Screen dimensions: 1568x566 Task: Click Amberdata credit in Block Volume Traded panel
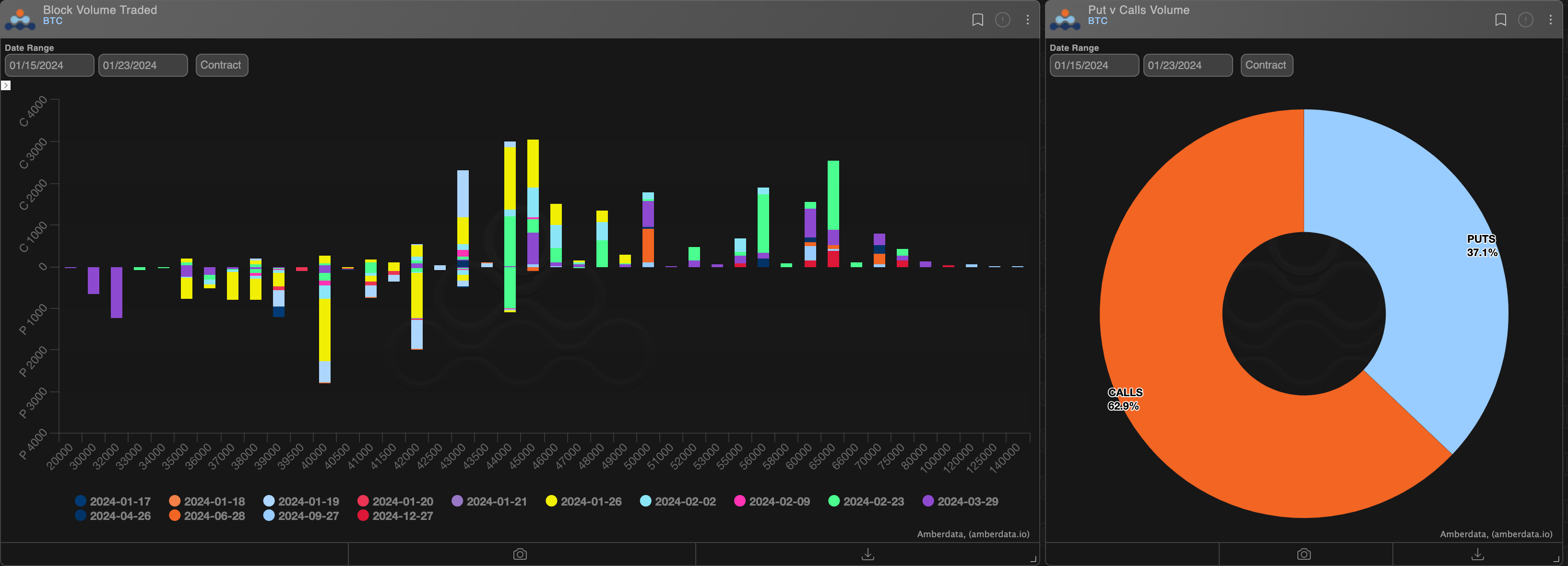[x=973, y=534]
